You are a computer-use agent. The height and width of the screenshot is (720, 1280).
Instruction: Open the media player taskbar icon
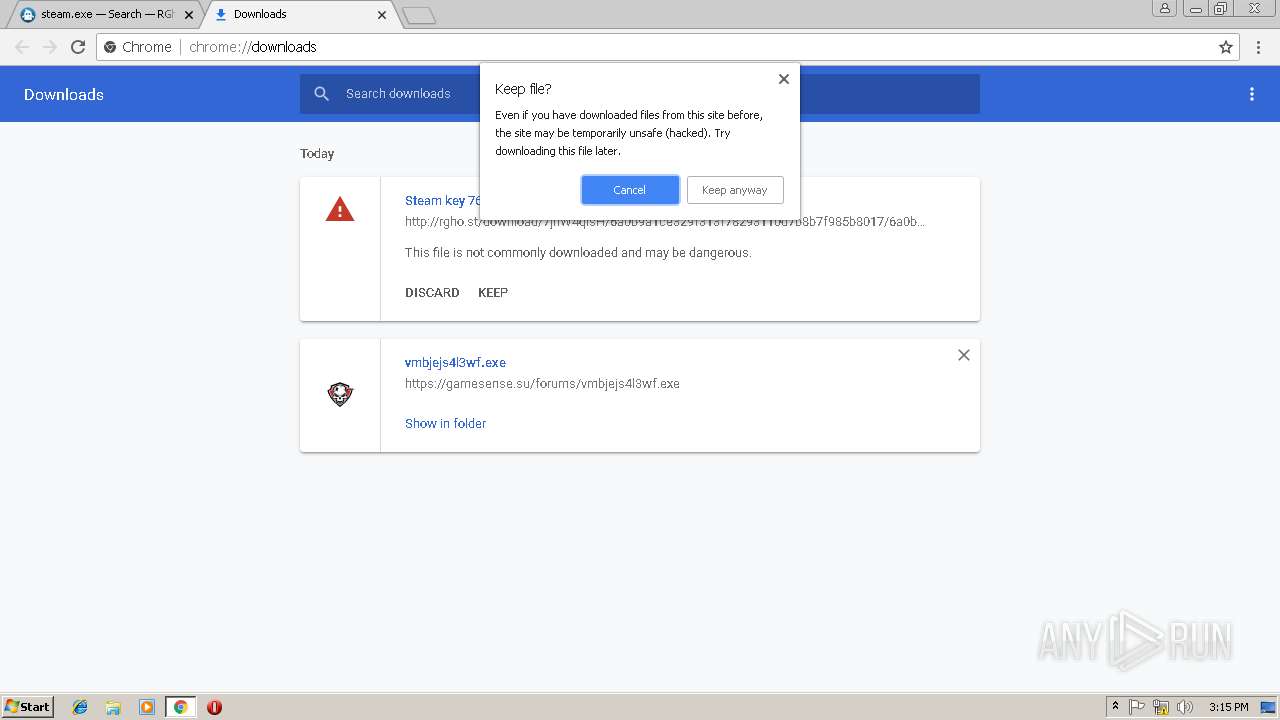[x=147, y=707]
